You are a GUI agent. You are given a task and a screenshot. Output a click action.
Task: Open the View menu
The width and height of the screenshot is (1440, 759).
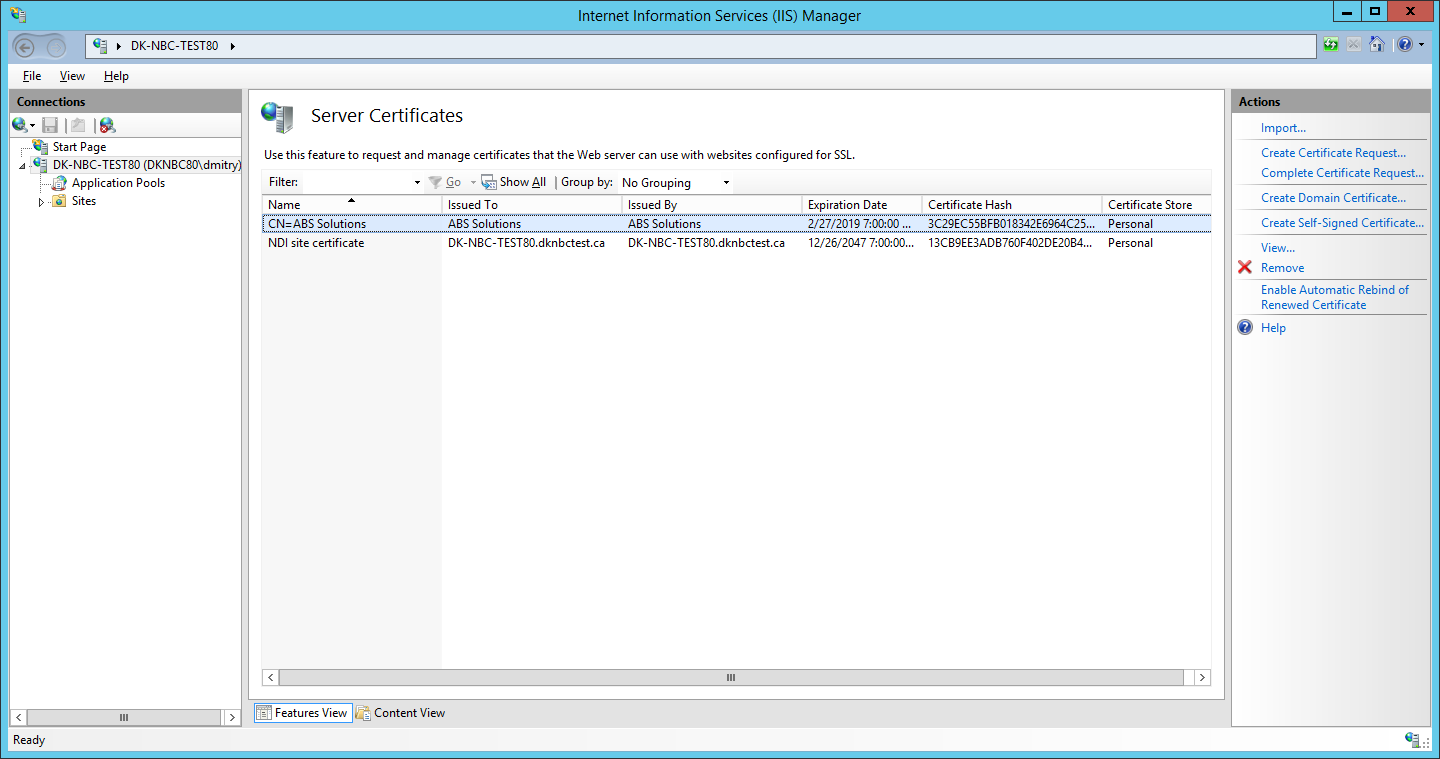(71, 75)
